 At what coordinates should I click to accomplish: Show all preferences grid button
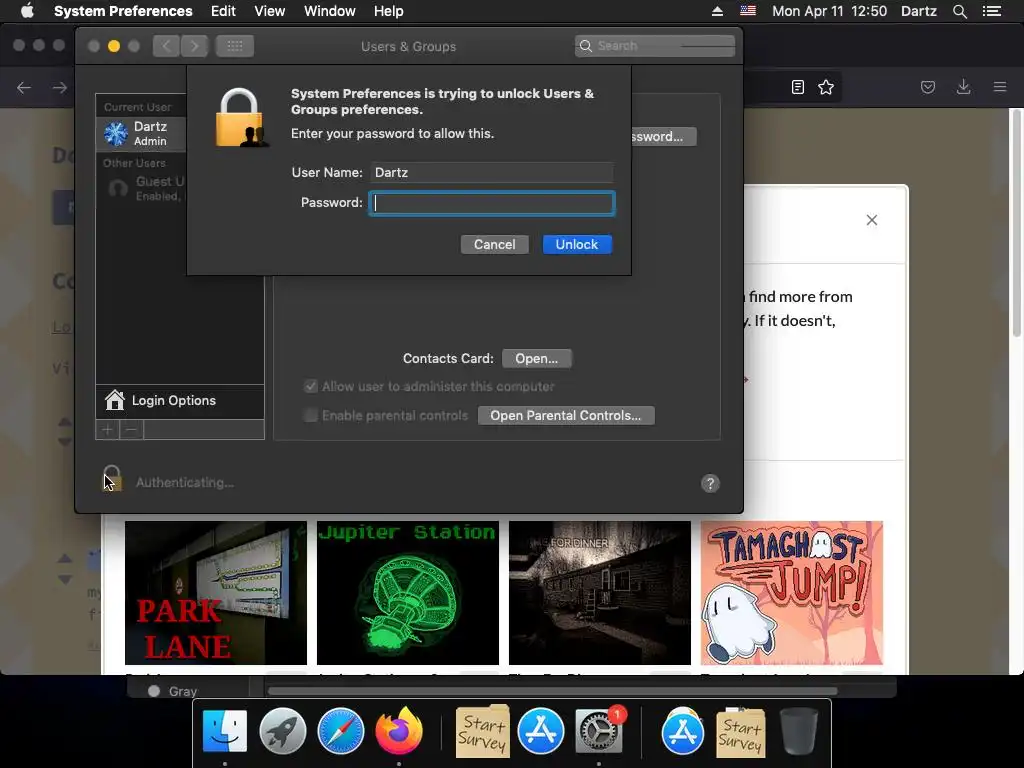pyautogui.click(x=235, y=46)
